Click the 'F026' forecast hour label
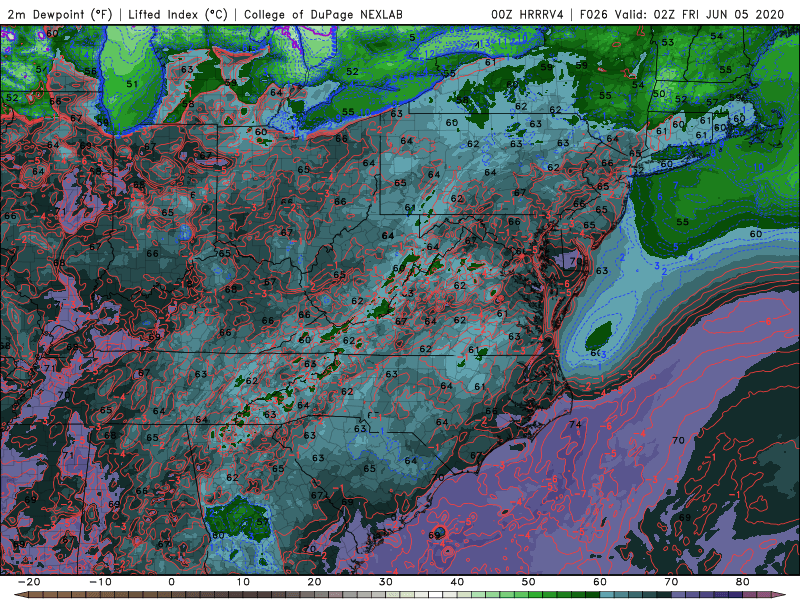This screenshot has width=800, height=600. point(594,15)
